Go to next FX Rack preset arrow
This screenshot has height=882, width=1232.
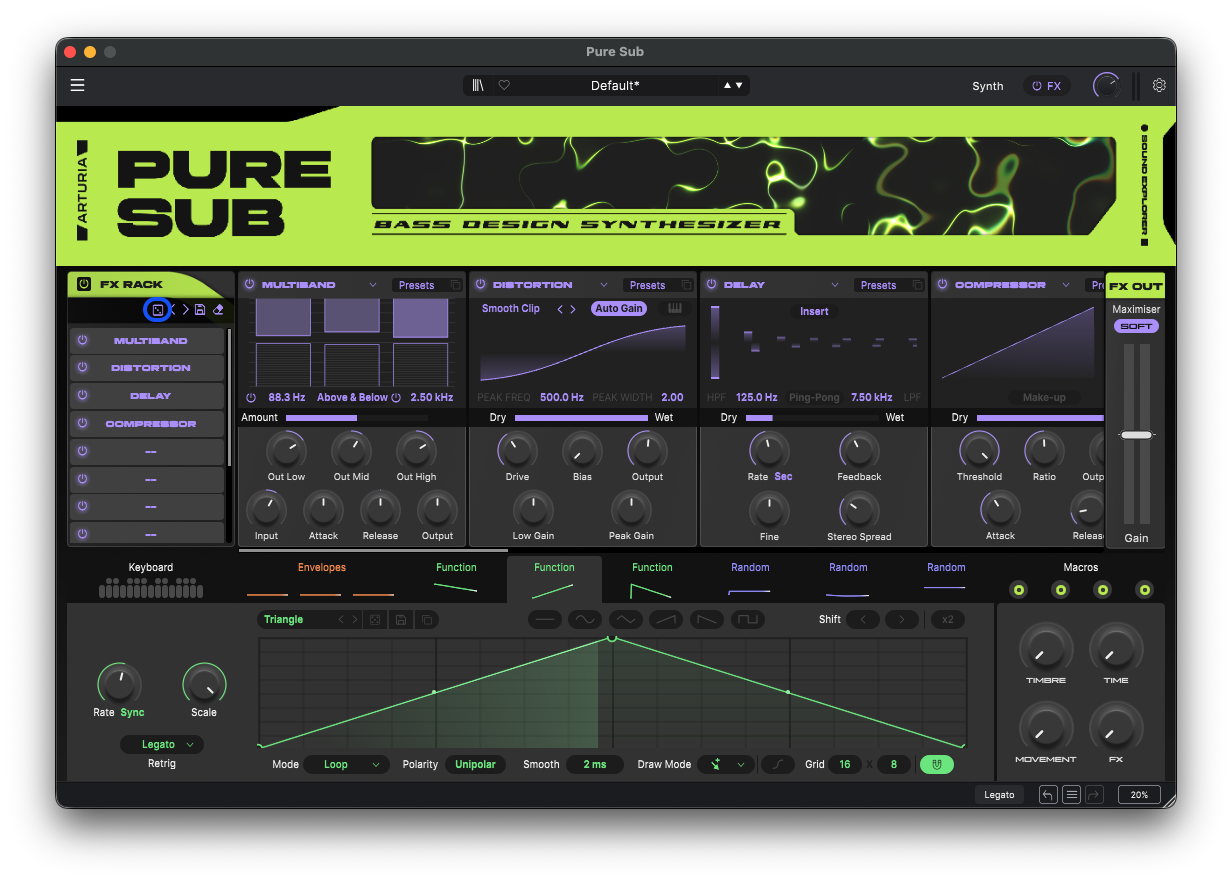click(186, 310)
